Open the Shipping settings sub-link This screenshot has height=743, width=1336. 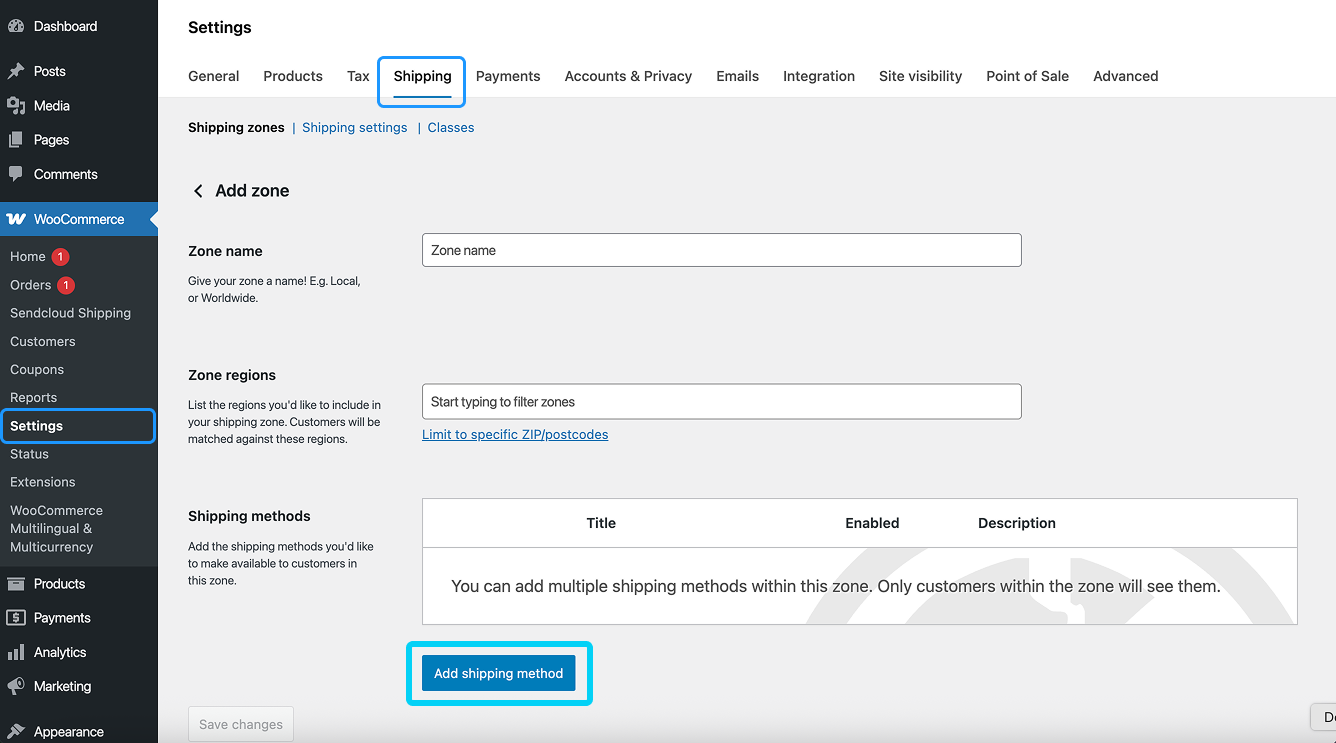point(355,127)
